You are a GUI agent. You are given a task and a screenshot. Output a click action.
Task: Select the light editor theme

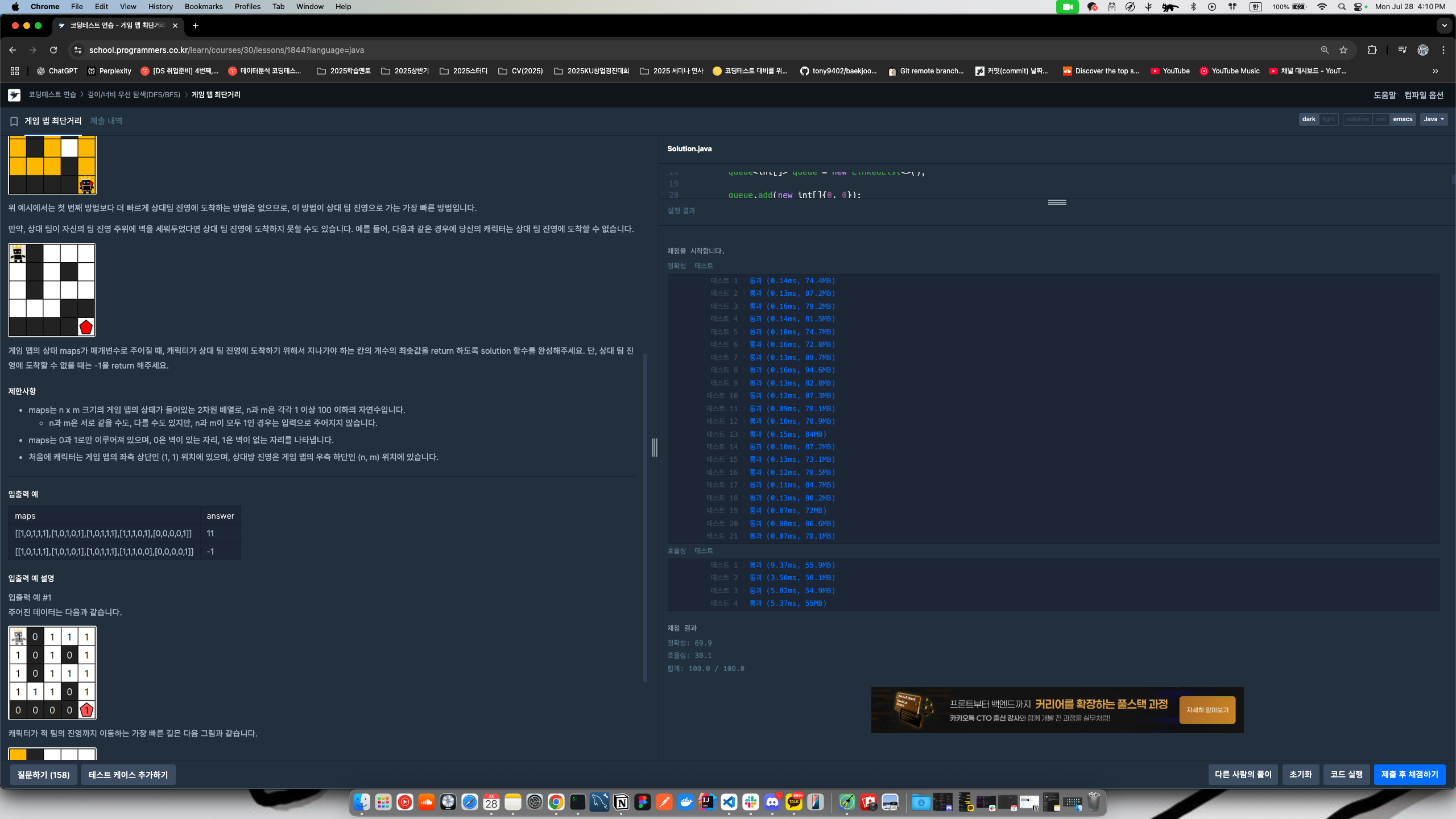pyautogui.click(x=1329, y=119)
